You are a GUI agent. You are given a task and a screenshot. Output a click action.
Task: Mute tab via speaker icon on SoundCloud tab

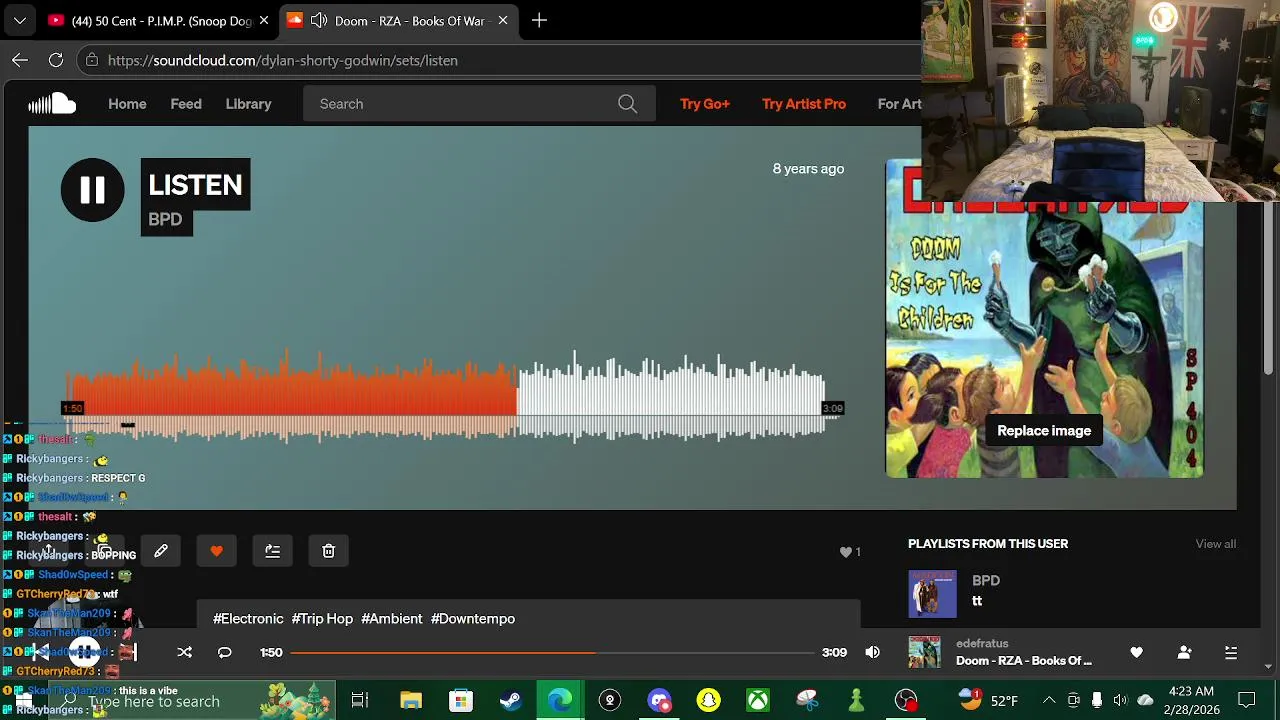click(x=319, y=21)
